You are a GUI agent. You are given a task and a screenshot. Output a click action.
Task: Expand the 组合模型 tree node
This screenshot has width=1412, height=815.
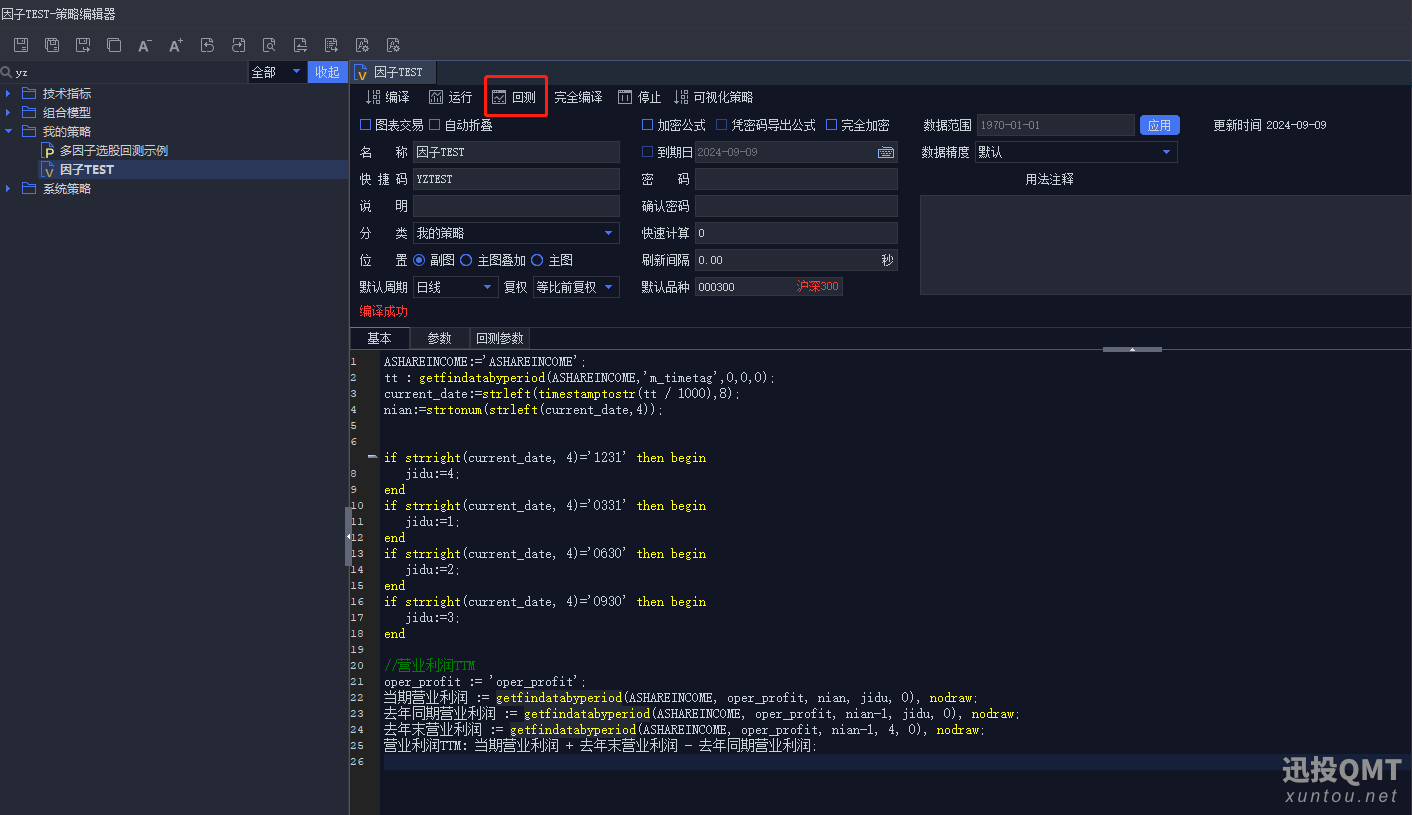pos(8,112)
